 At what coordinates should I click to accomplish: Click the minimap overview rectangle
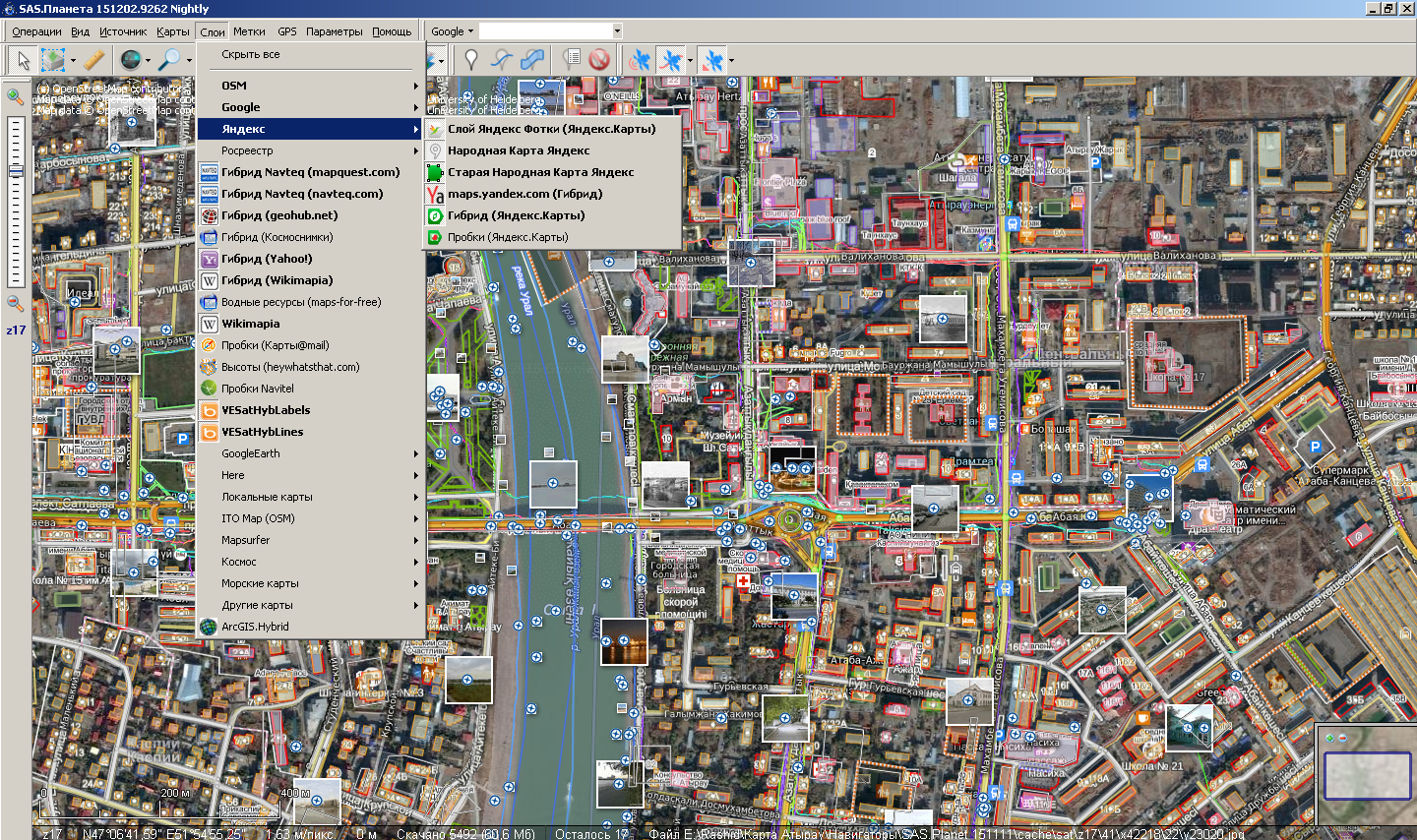(1367, 775)
